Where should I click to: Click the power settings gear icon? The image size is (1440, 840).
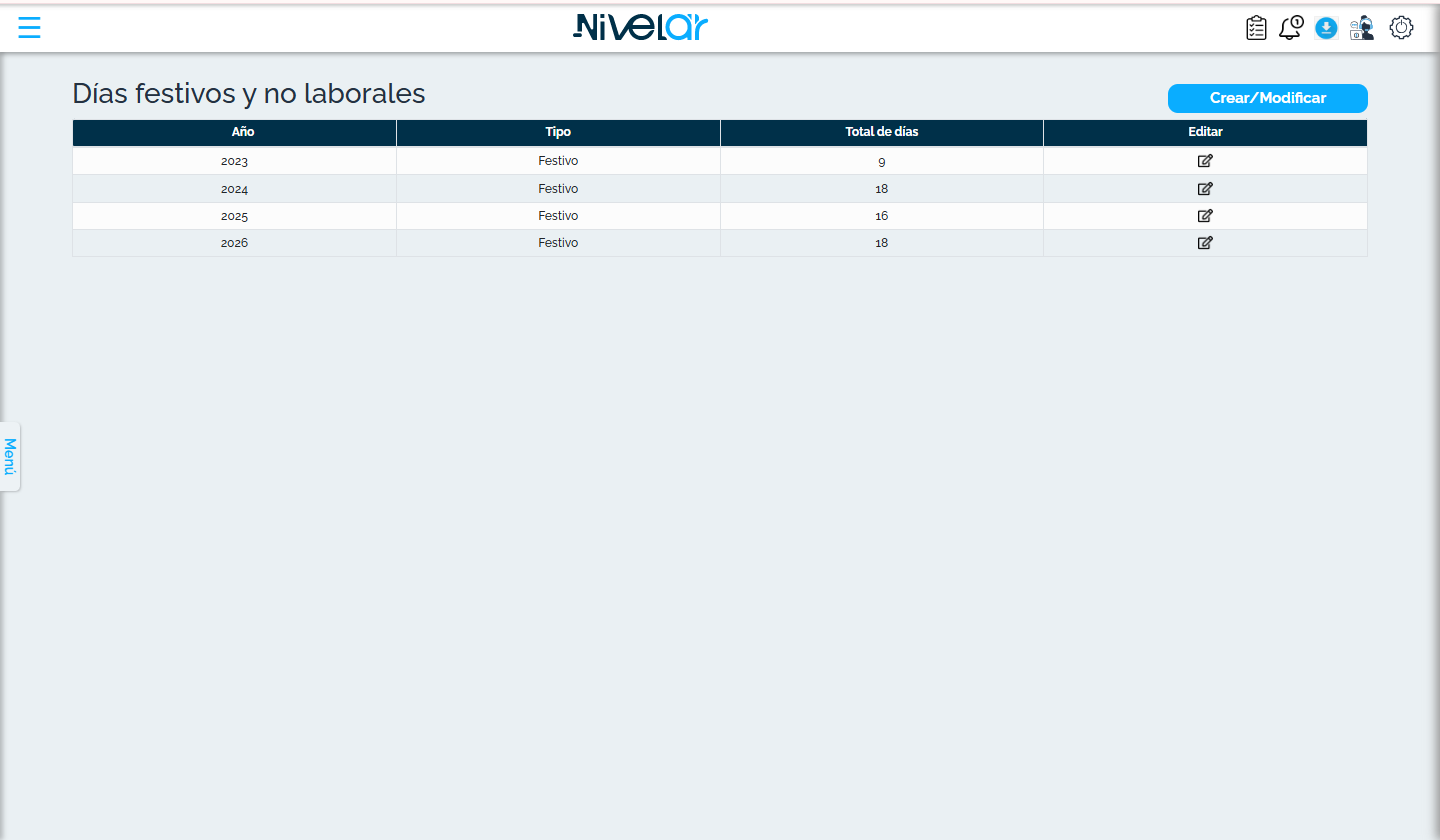click(x=1402, y=28)
